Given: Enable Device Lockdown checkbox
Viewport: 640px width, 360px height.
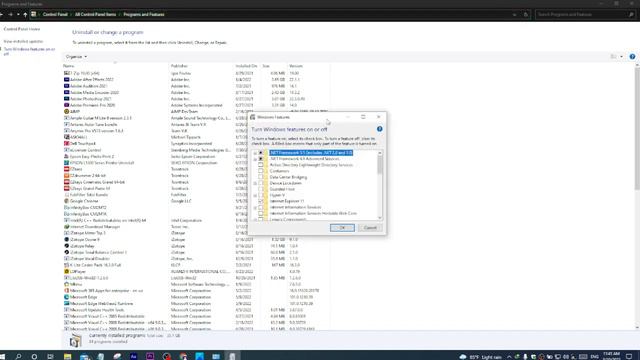Looking at the screenshot, I should pyautogui.click(x=261, y=183).
